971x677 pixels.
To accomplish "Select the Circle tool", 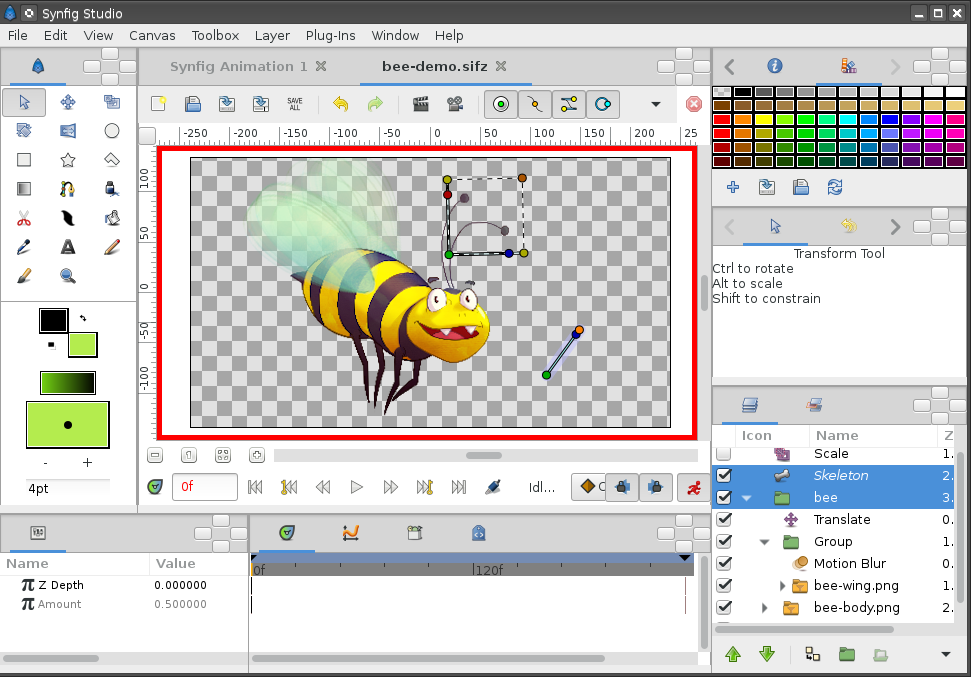I will click(111, 131).
